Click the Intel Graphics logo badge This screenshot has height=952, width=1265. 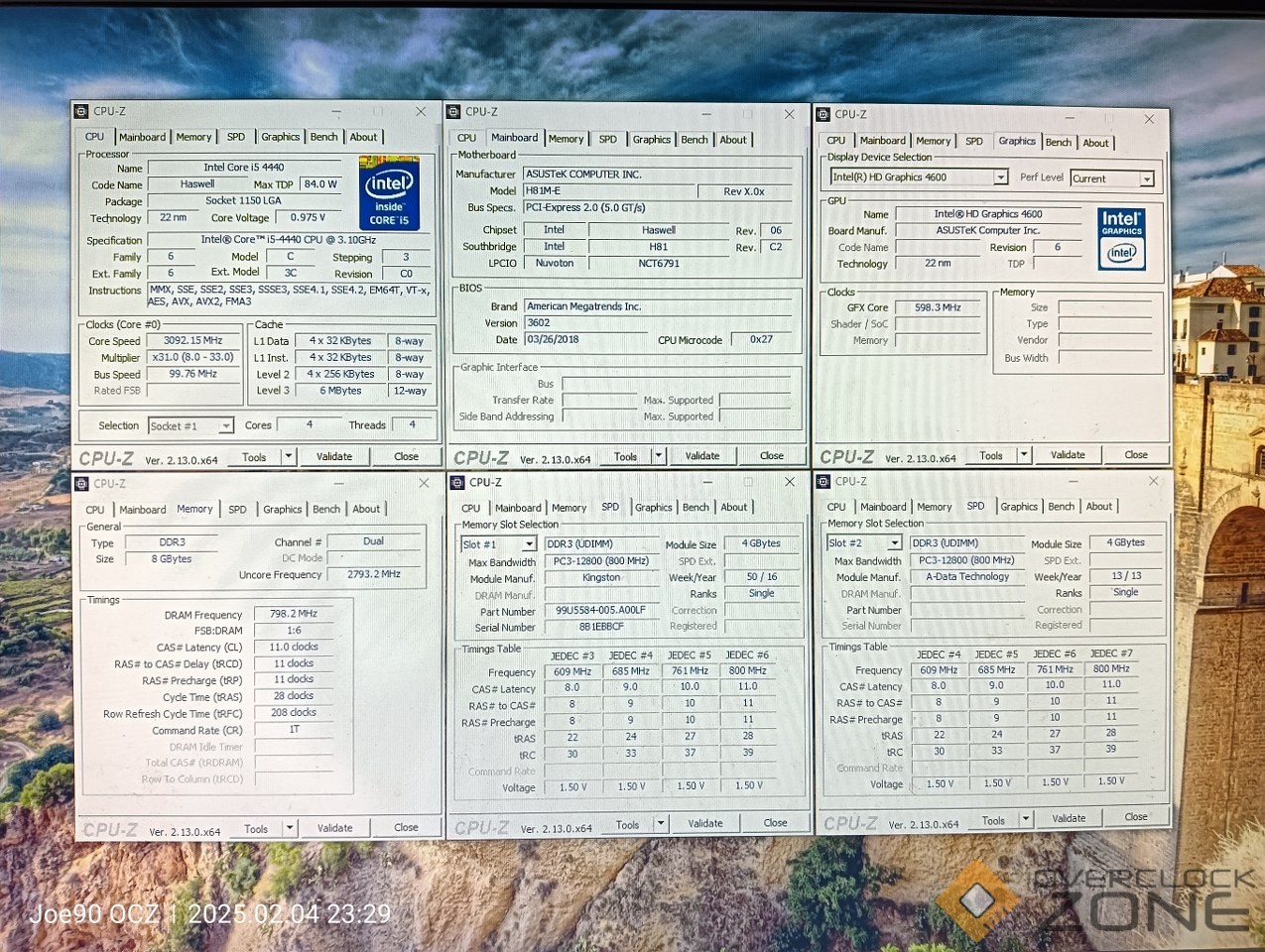click(x=1121, y=239)
